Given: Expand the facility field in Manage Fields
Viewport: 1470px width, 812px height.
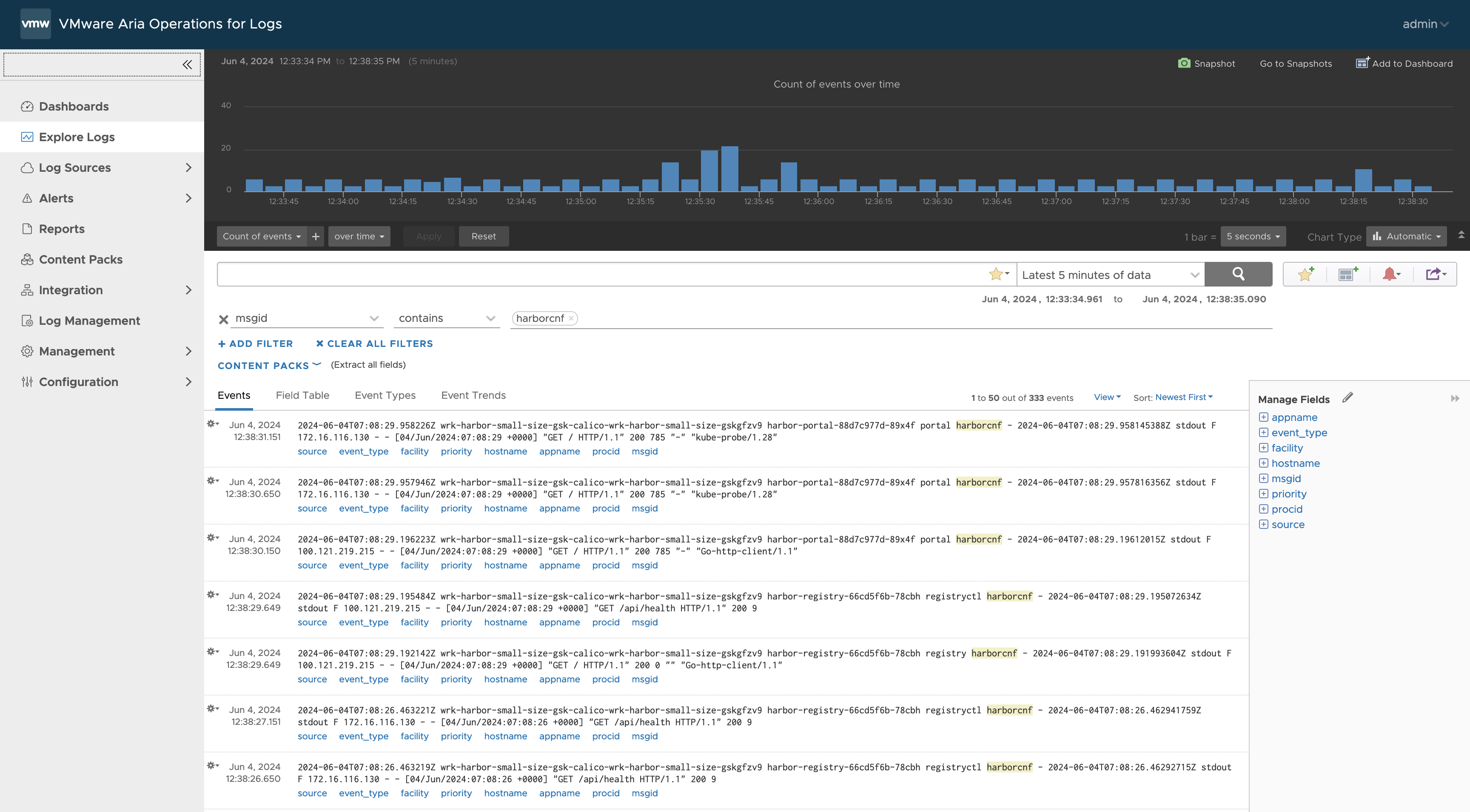Looking at the screenshot, I should (1263, 448).
